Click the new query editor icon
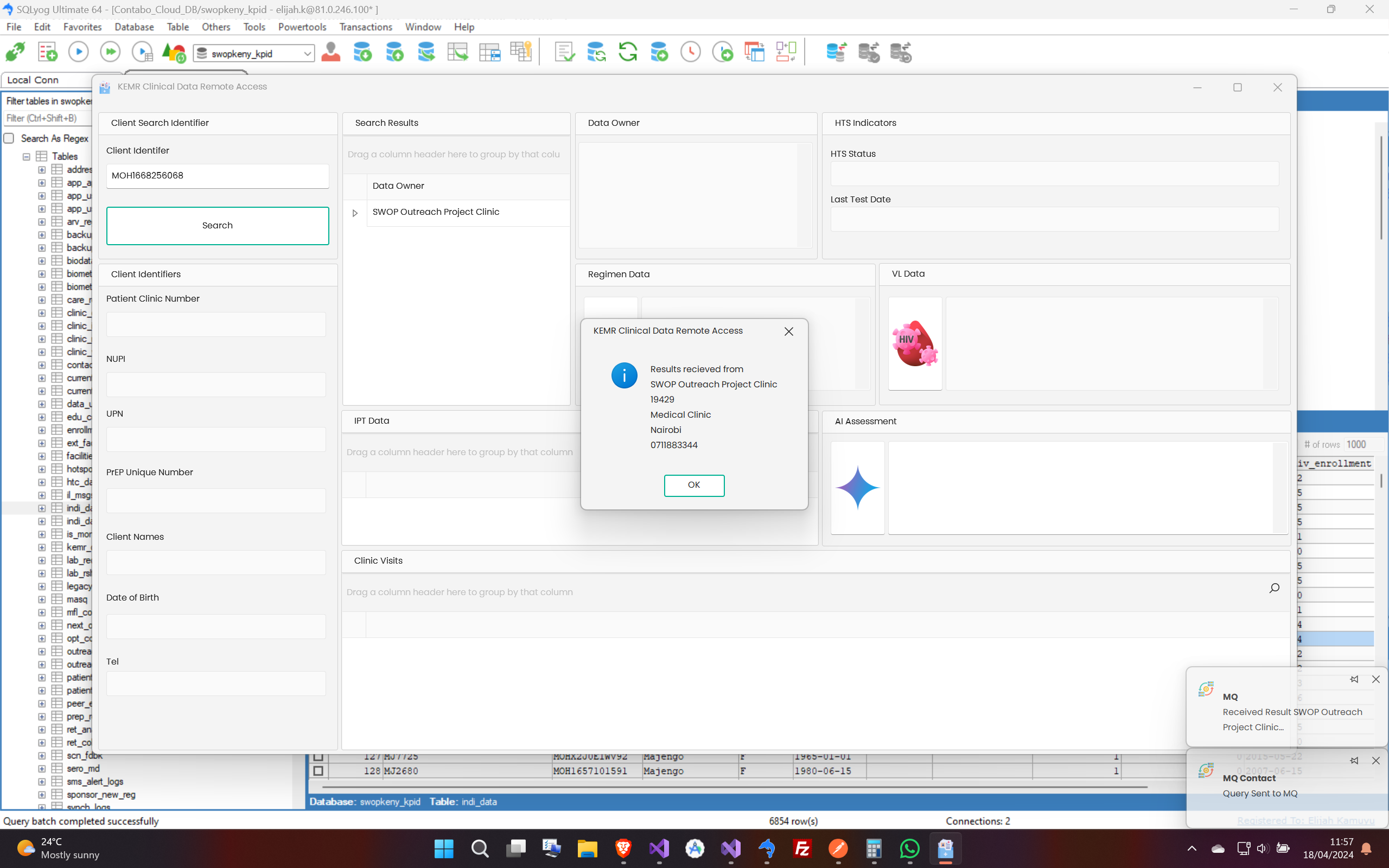The height and width of the screenshot is (868, 1389). click(47, 52)
